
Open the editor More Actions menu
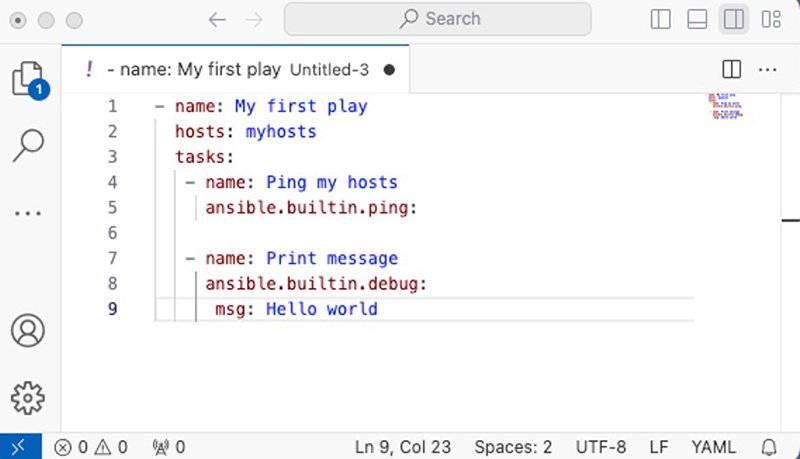(767, 69)
